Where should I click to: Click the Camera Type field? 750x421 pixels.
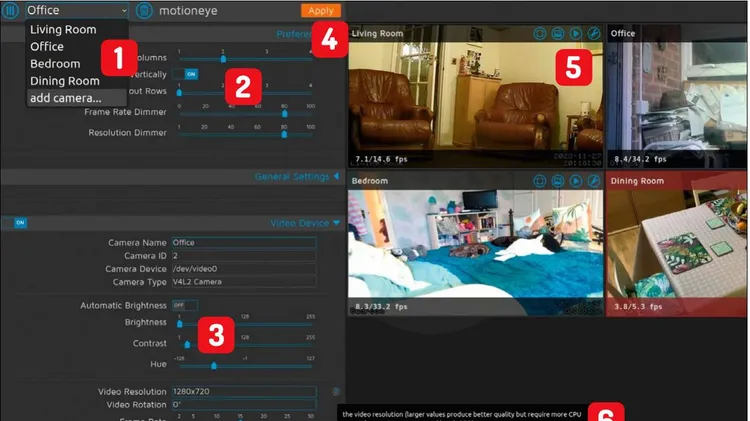[244, 282]
